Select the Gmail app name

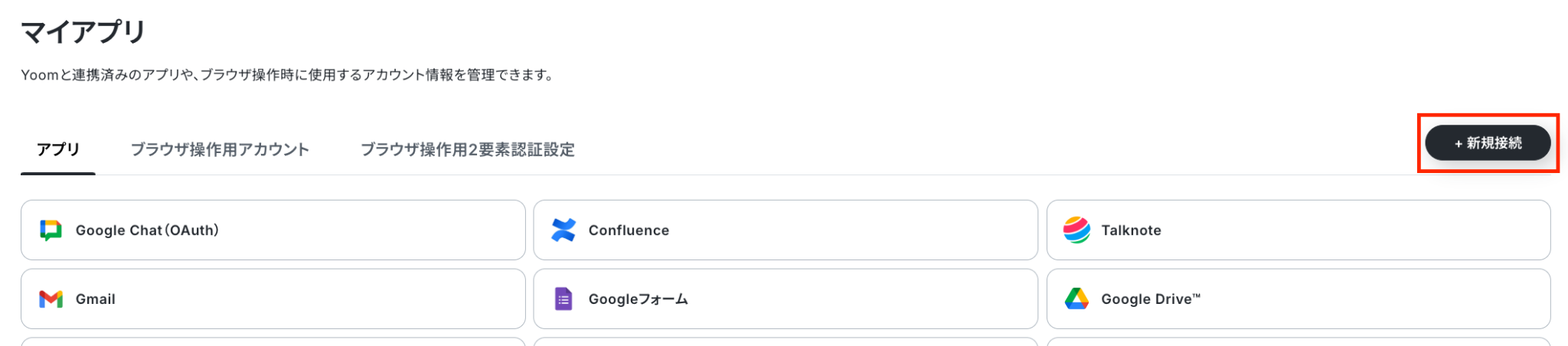[x=96, y=299]
